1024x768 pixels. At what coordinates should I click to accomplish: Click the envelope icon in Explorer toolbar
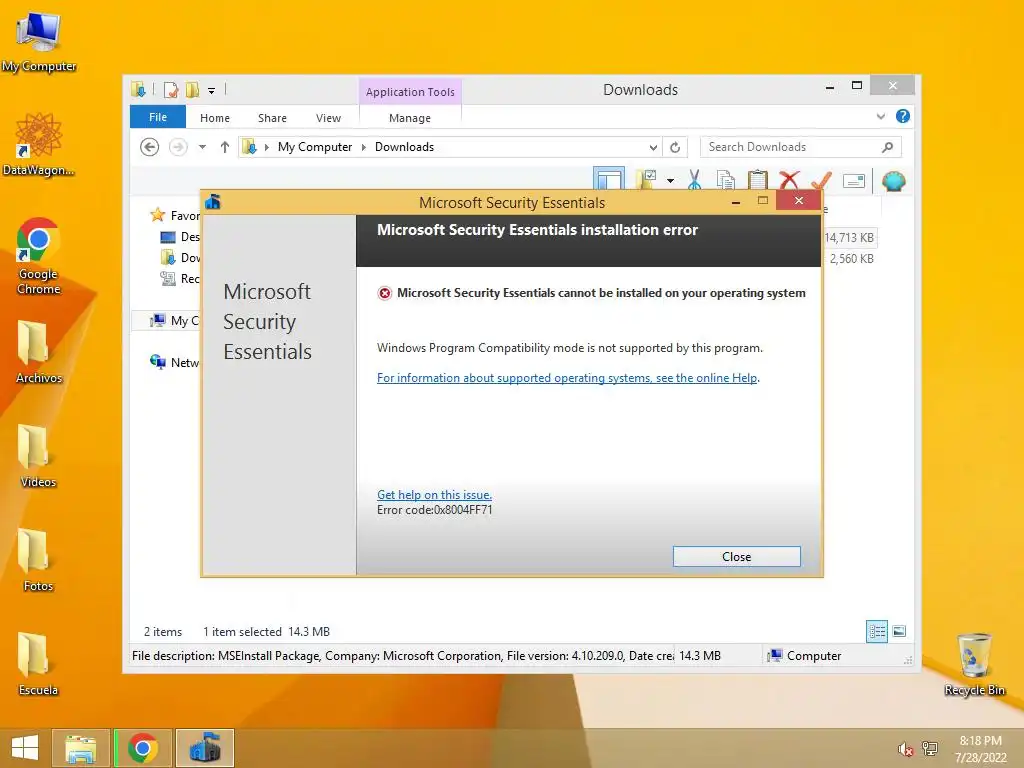coord(854,181)
